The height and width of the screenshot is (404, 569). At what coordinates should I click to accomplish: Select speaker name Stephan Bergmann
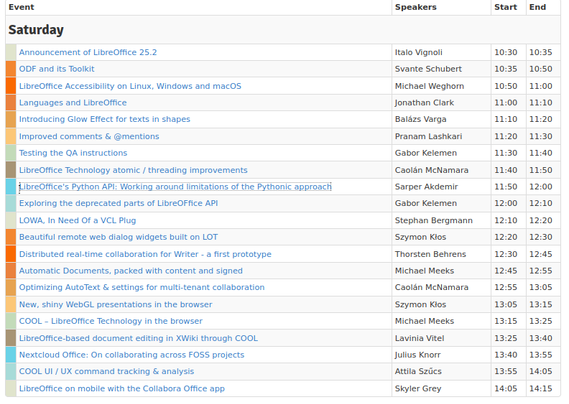coord(434,220)
